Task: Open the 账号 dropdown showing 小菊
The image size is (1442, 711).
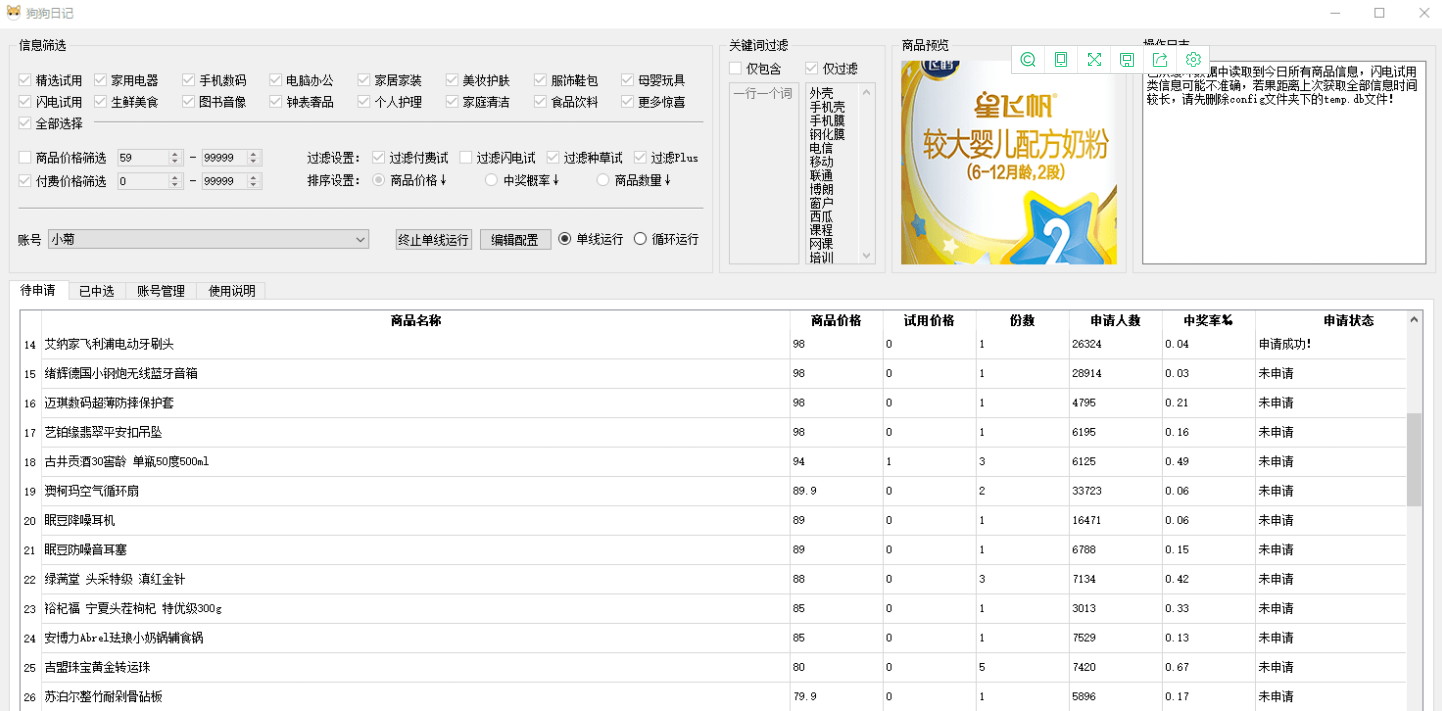Action: (362, 239)
